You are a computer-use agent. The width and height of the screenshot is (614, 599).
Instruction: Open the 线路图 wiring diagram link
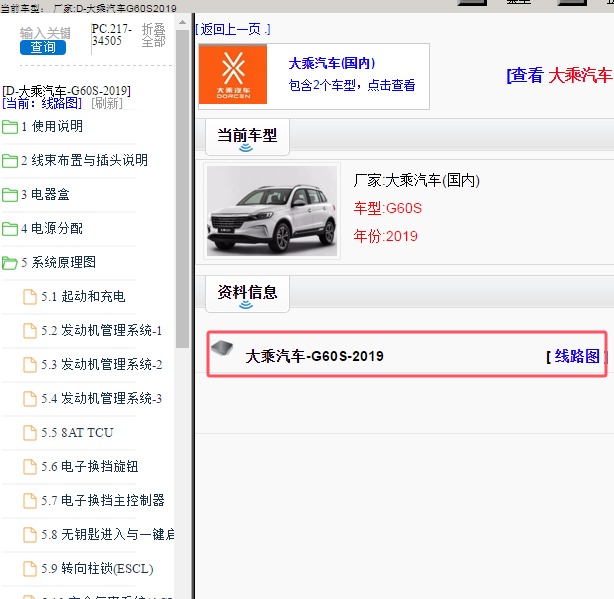(577, 357)
